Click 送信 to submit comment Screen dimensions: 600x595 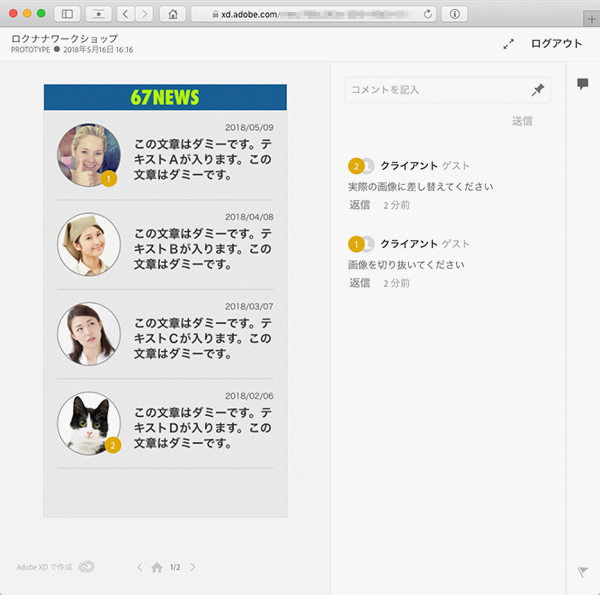click(522, 121)
